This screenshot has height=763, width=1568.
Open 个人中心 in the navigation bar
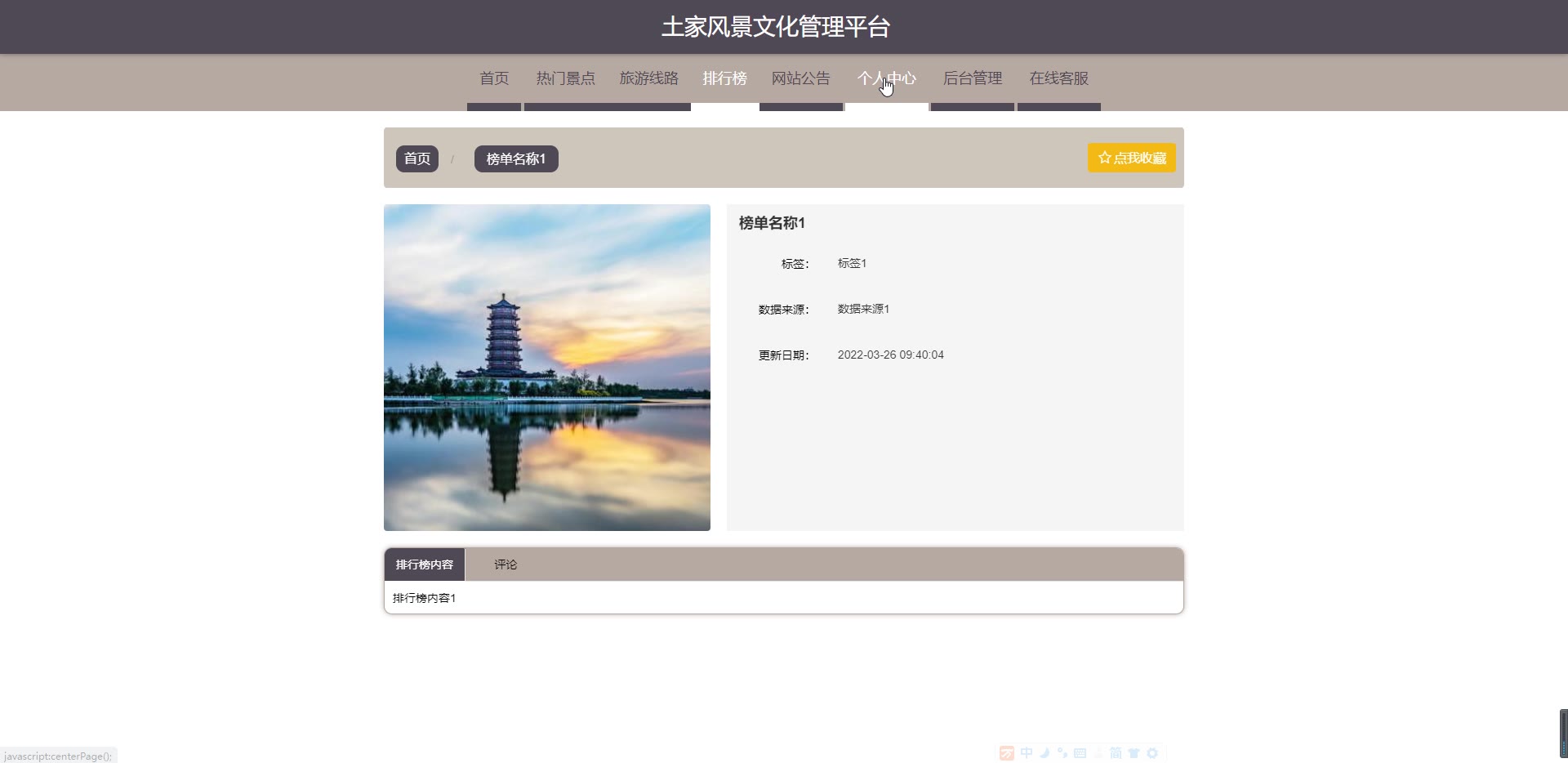point(886,78)
